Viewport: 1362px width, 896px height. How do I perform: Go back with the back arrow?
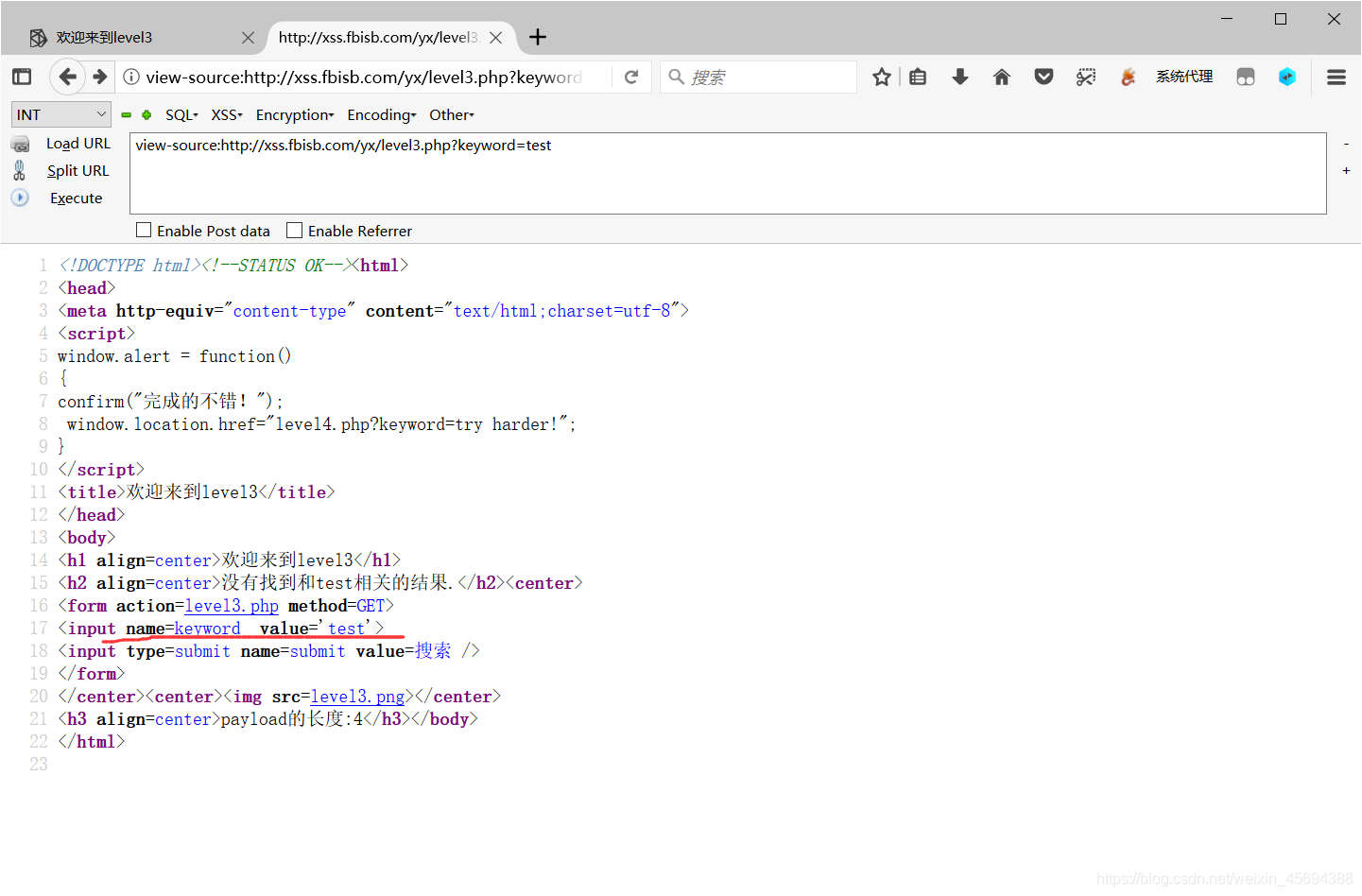[67, 77]
